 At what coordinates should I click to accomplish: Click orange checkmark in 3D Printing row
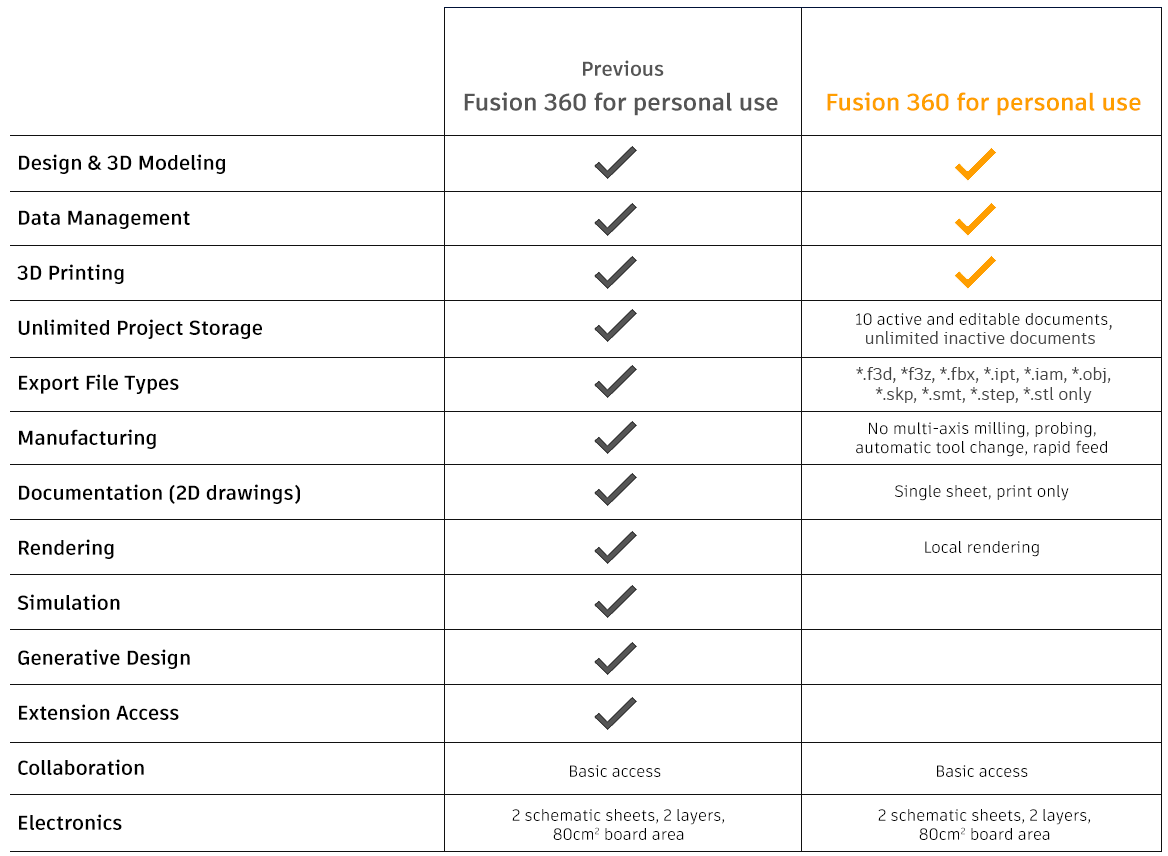pyautogui.click(x=975, y=273)
